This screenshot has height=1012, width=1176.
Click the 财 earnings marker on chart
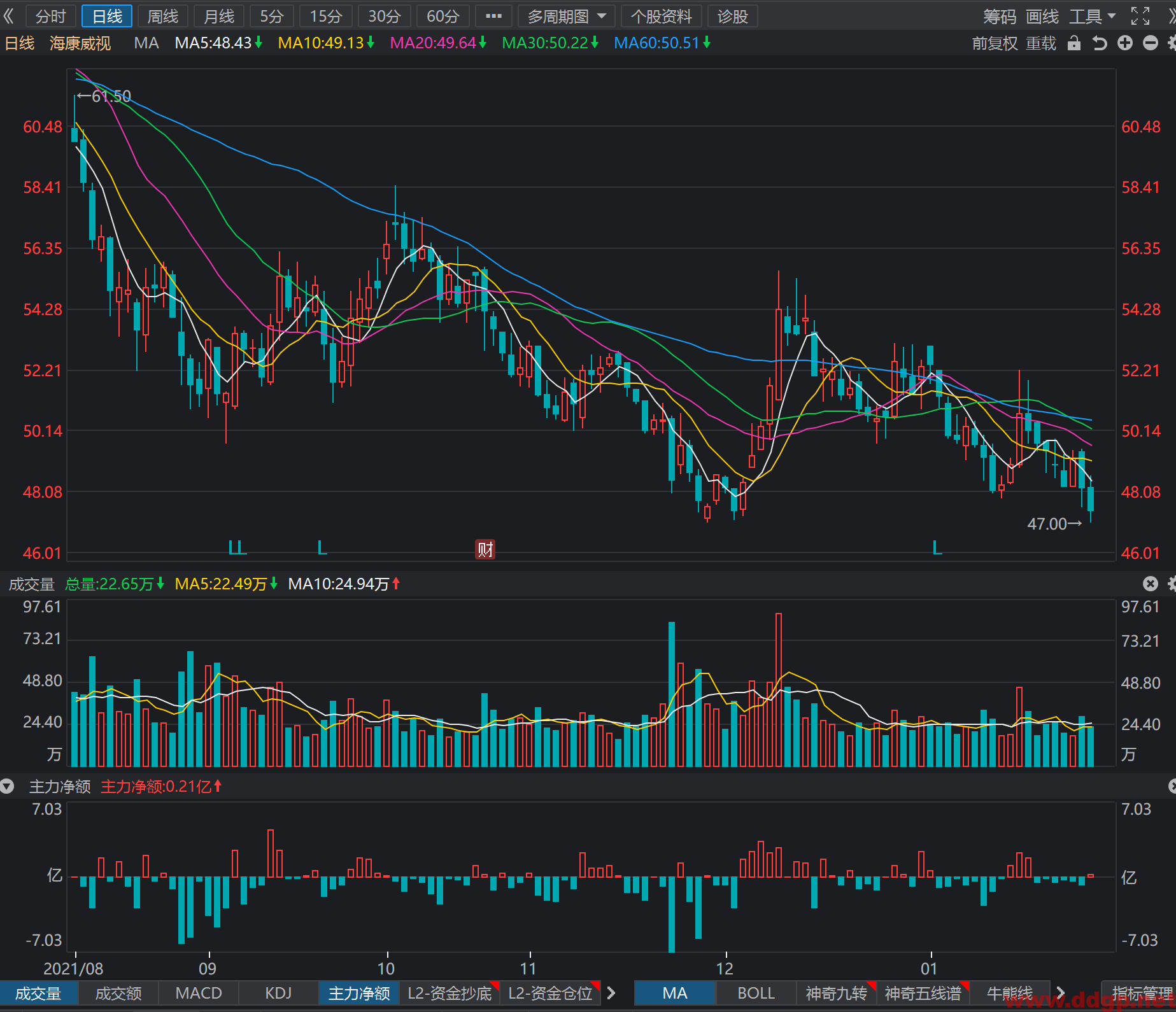pyautogui.click(x=485, y=549)
